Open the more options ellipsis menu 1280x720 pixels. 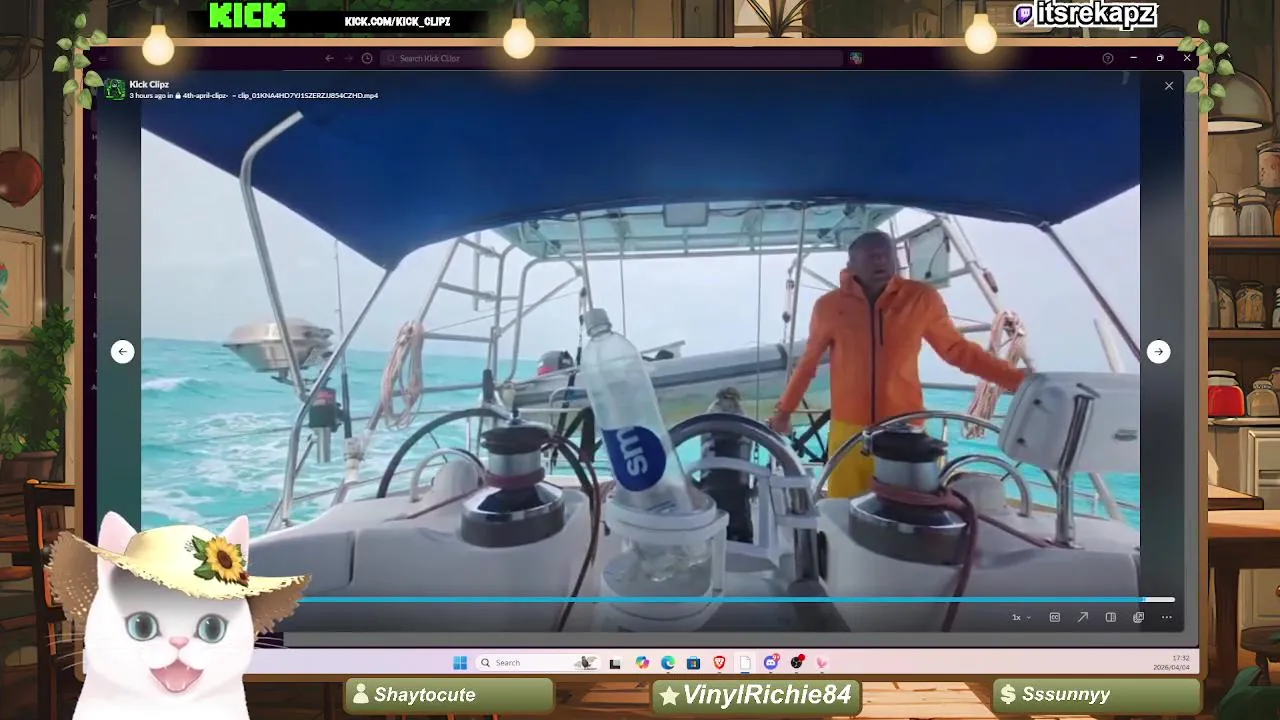[x=1166, y=617]
